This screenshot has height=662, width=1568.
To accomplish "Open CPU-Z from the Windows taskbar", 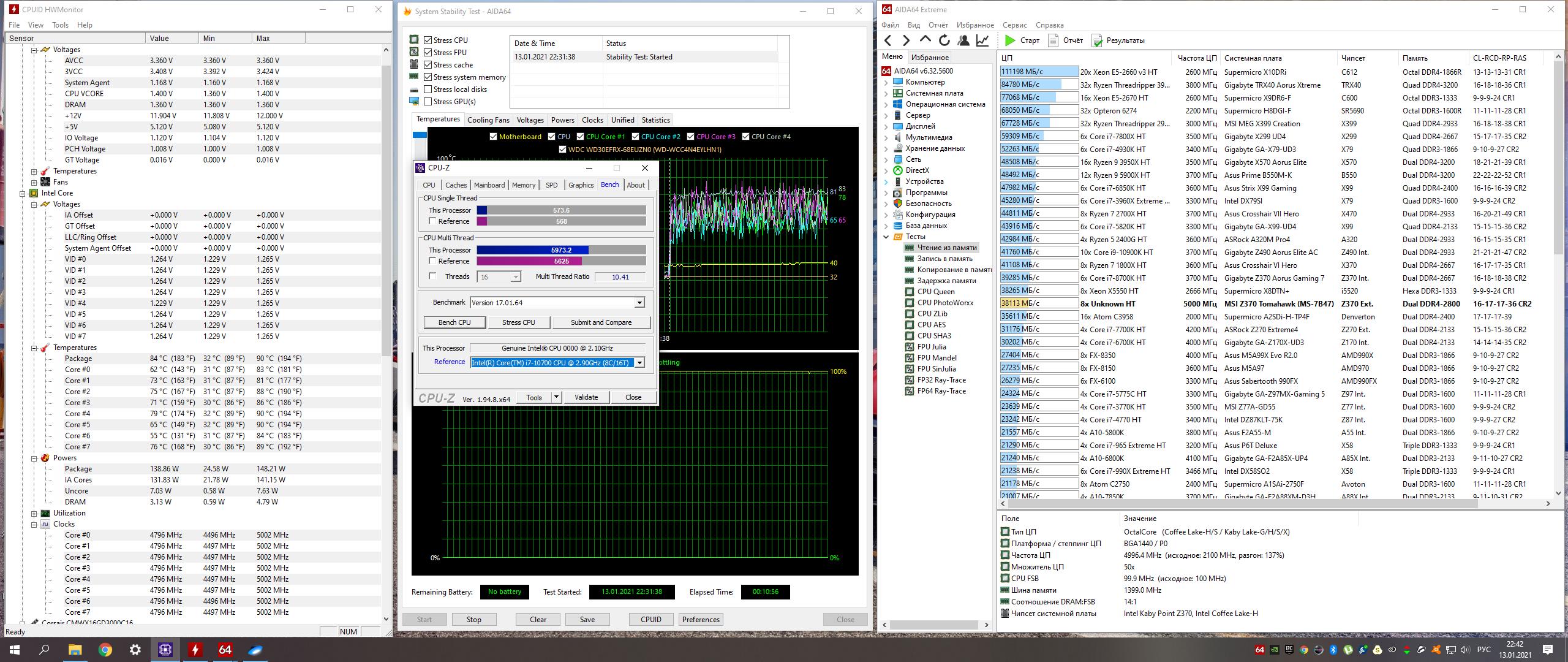I will pyautogui.click(x=165, y=650).
